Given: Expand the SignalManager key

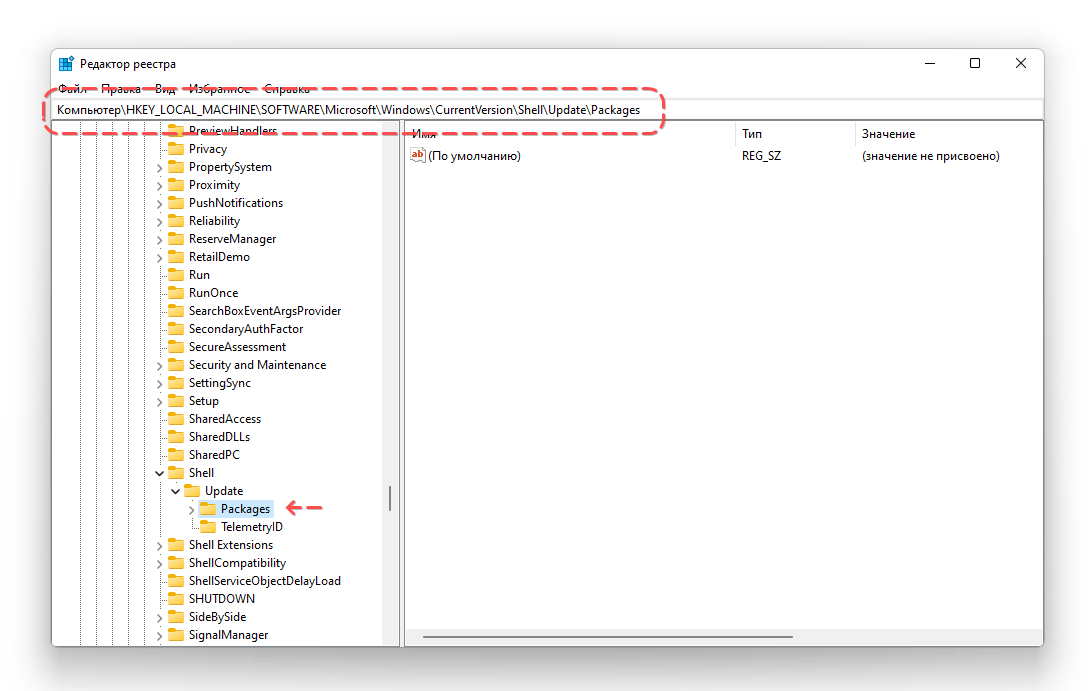Looking at the screenshot, I should [160, 636].
